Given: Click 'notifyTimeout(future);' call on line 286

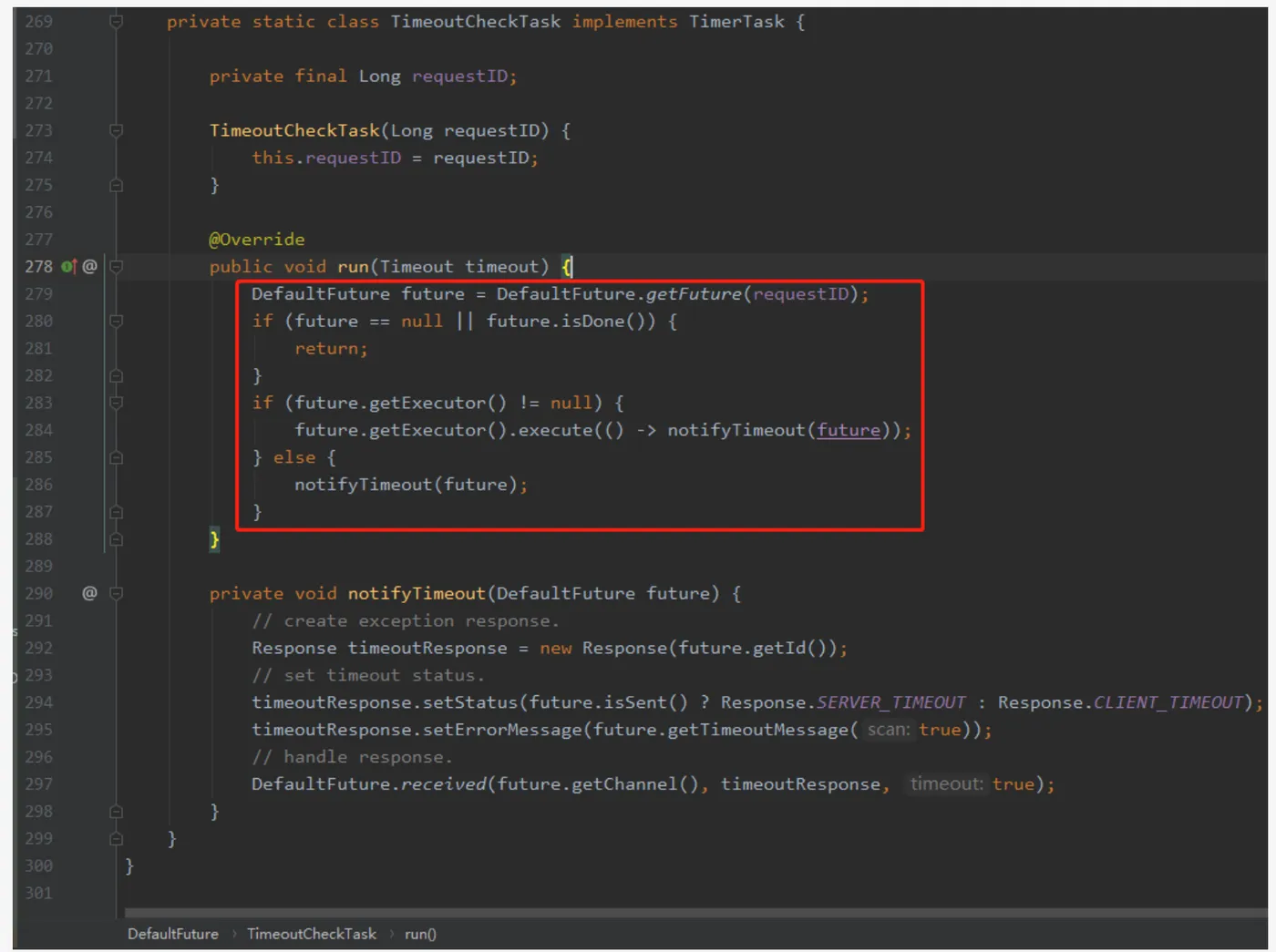Looking at the screenshot, I should [411, 485].
